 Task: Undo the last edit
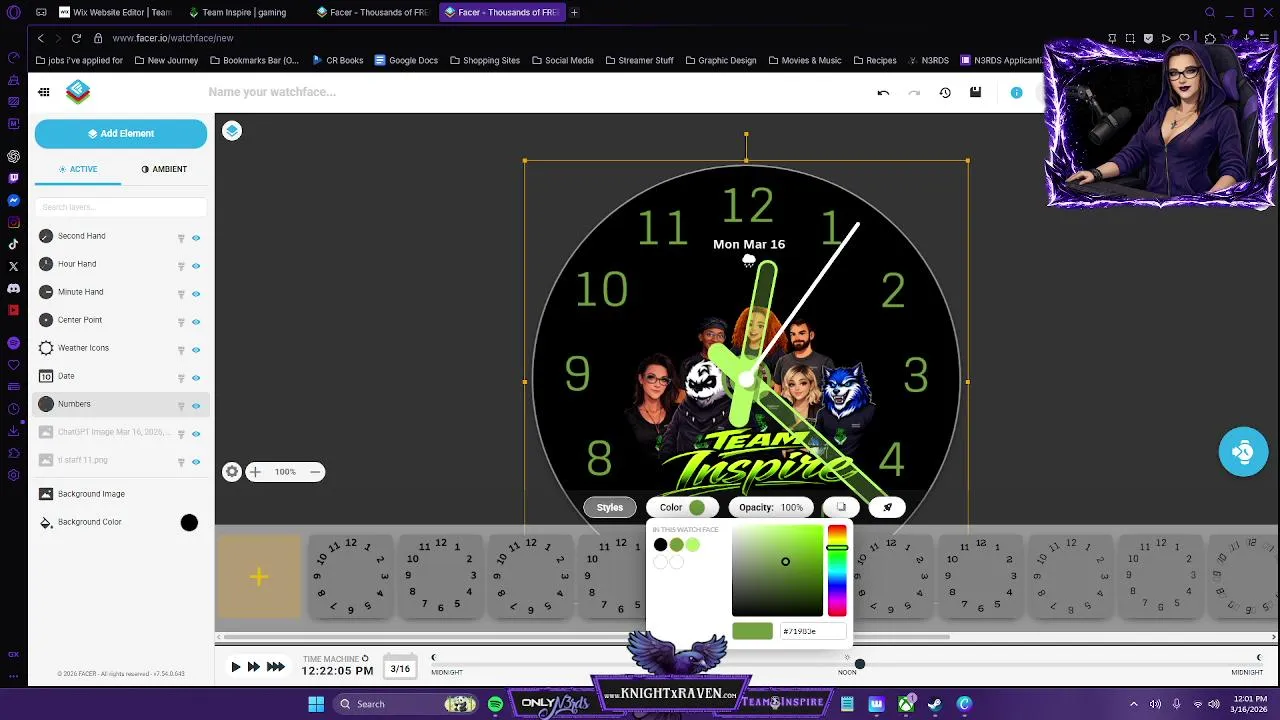(x=883, y=93)
